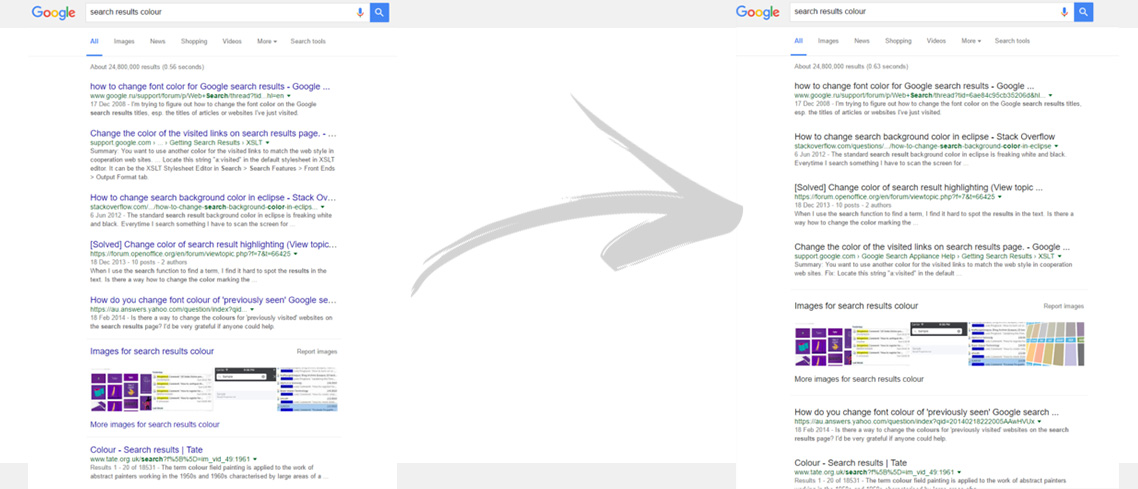
Task: Open blue 'Change the color of visited links' result
Action: tap(213, 133)
